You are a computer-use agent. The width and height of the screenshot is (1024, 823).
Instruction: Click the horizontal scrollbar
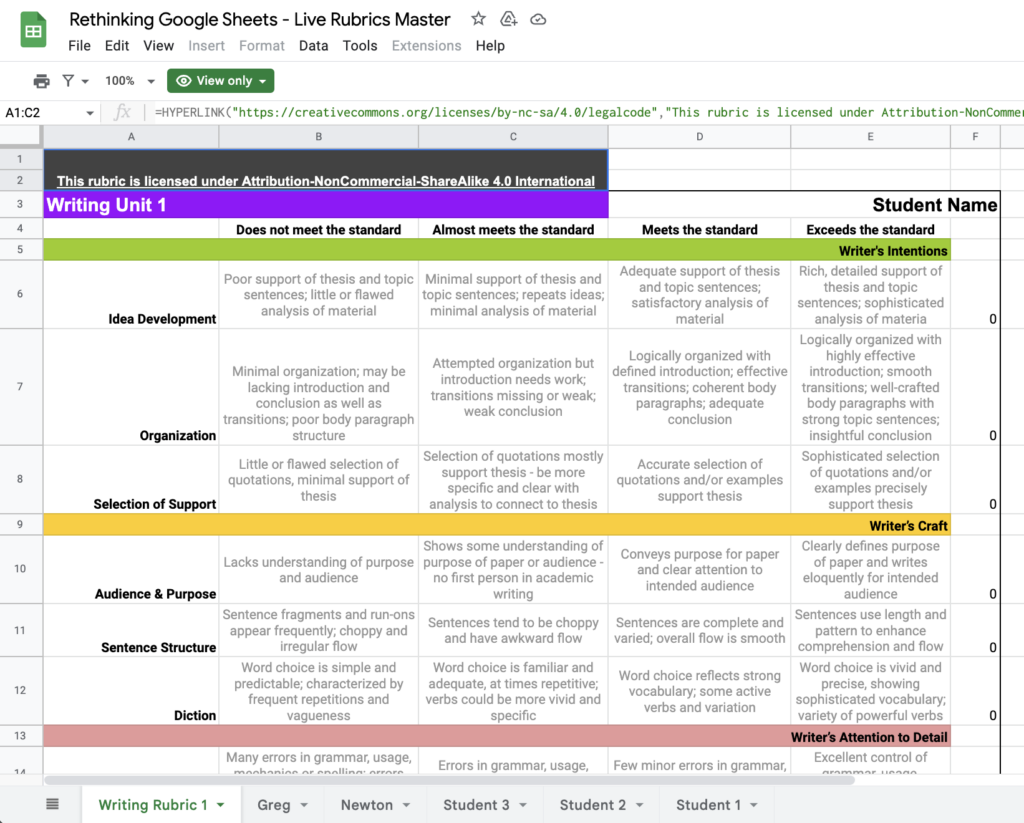pyautogui.click(x=449, y=780)
